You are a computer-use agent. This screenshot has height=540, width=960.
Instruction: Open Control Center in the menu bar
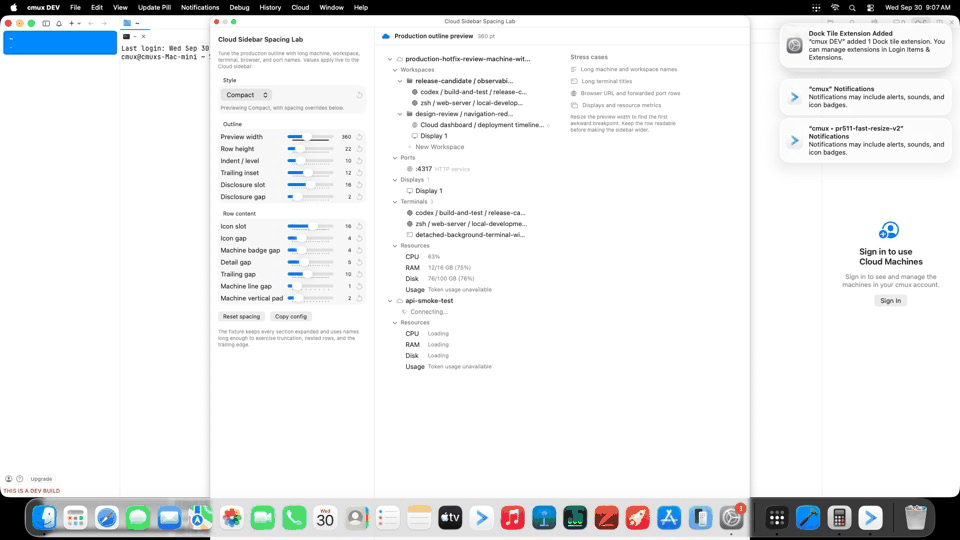870,8
